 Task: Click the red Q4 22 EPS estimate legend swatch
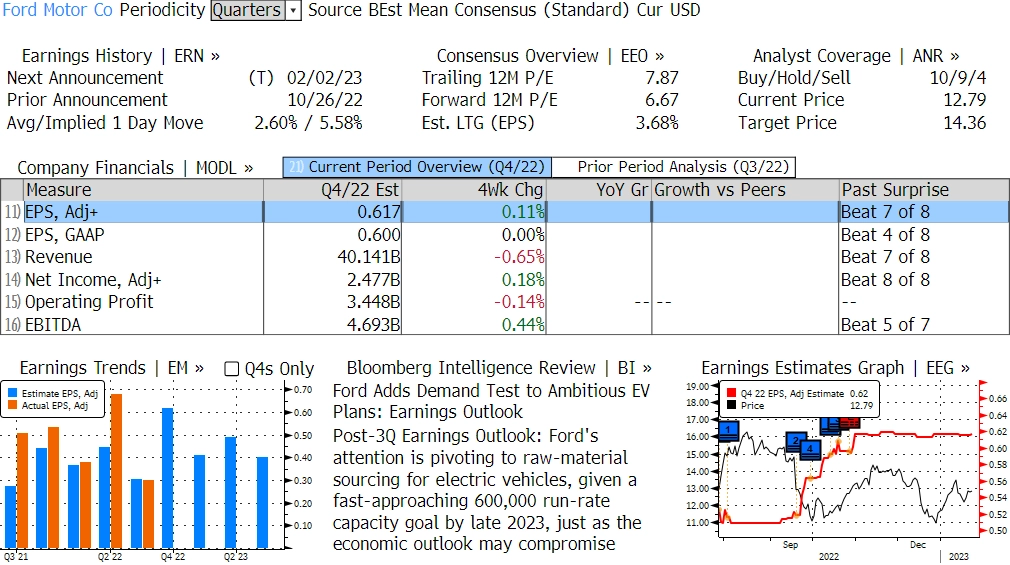pos(731,394)
